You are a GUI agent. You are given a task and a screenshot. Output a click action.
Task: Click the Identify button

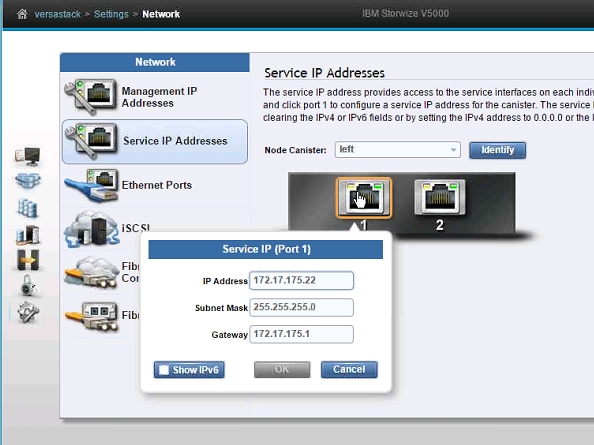tap(497, 150)
